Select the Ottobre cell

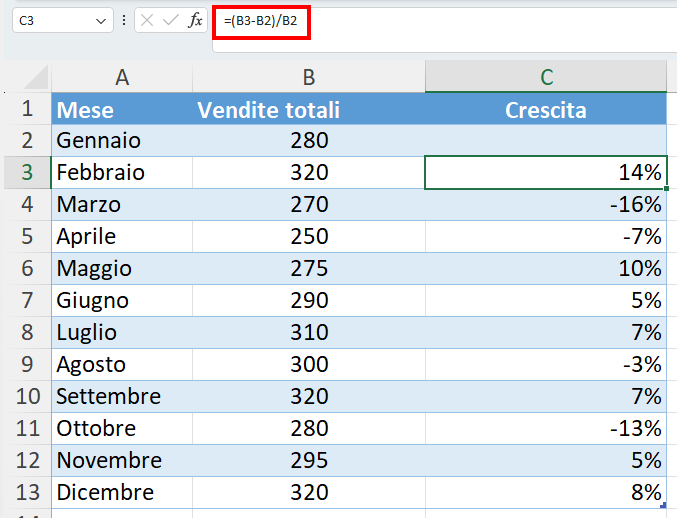(x=122, y=428)
